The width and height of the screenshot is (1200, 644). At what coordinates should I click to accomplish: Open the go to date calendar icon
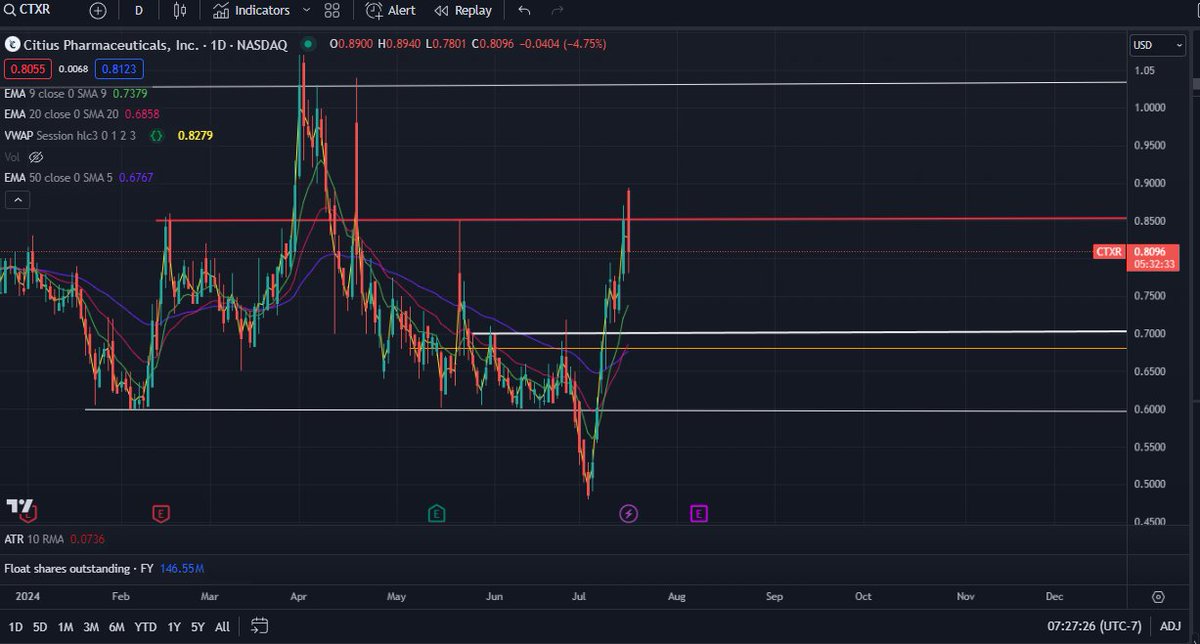[x=259, y=627]
